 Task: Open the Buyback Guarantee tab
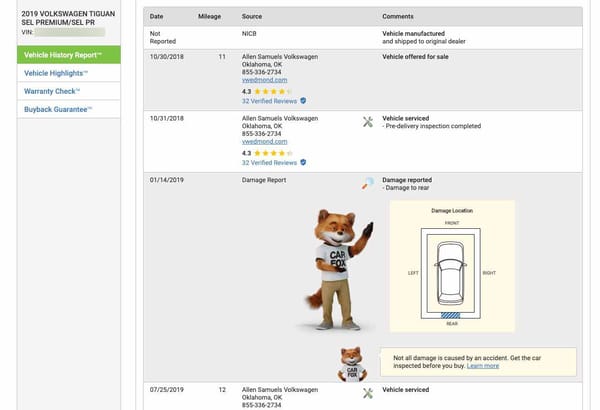68,109
